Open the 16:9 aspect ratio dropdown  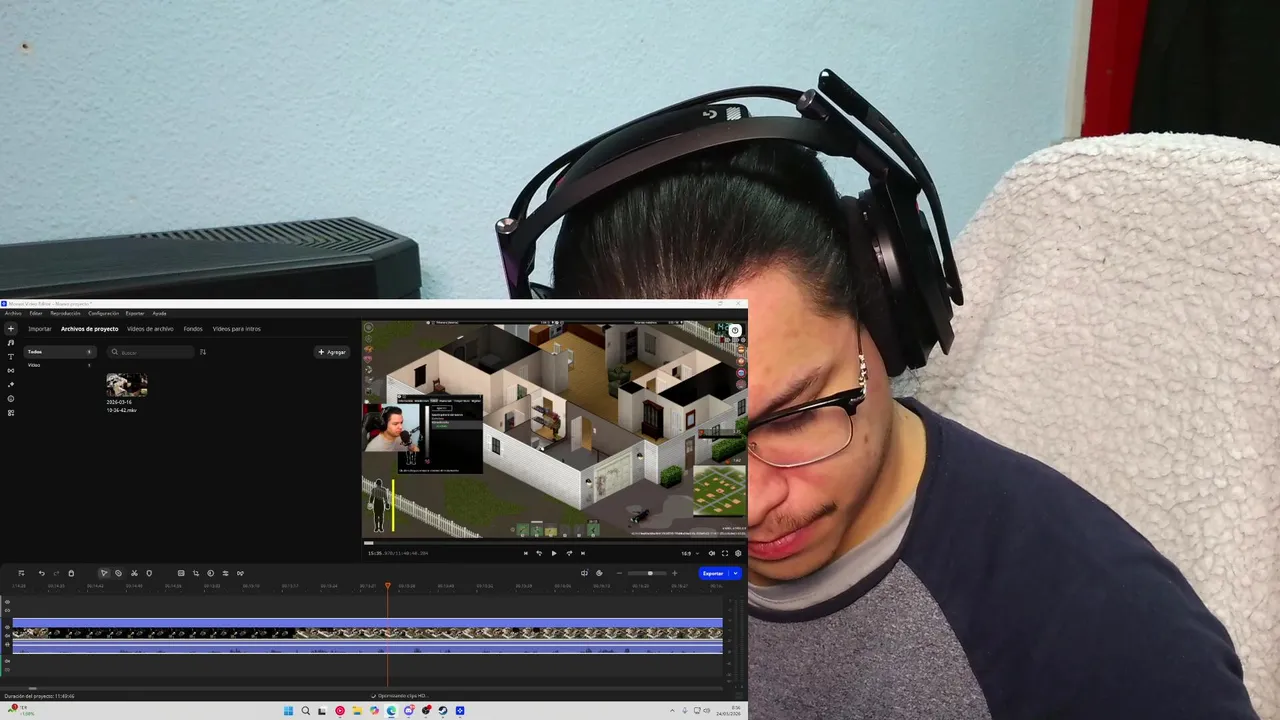pyautogui.click(x=690, y=553)
